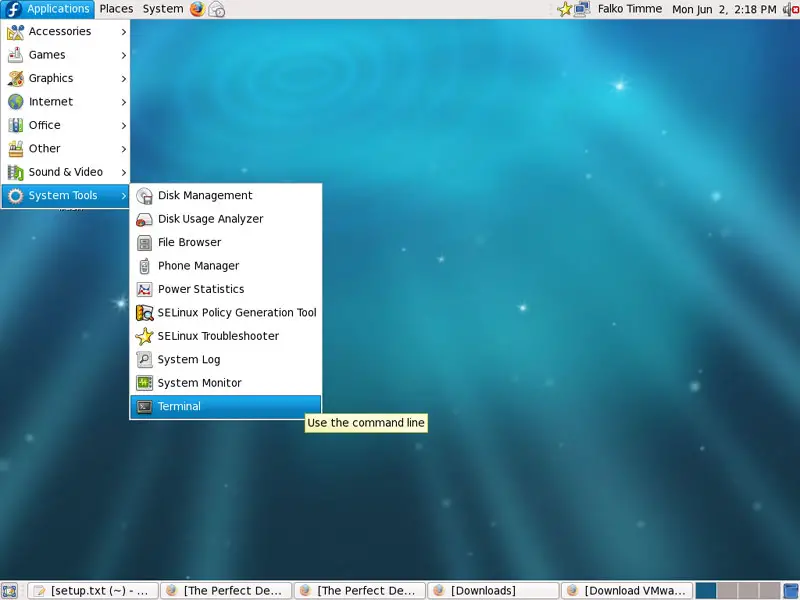Click the SELinux Policy Generation Tool text
The width and height of the screenshot is (800, 600).
[237, 313]
